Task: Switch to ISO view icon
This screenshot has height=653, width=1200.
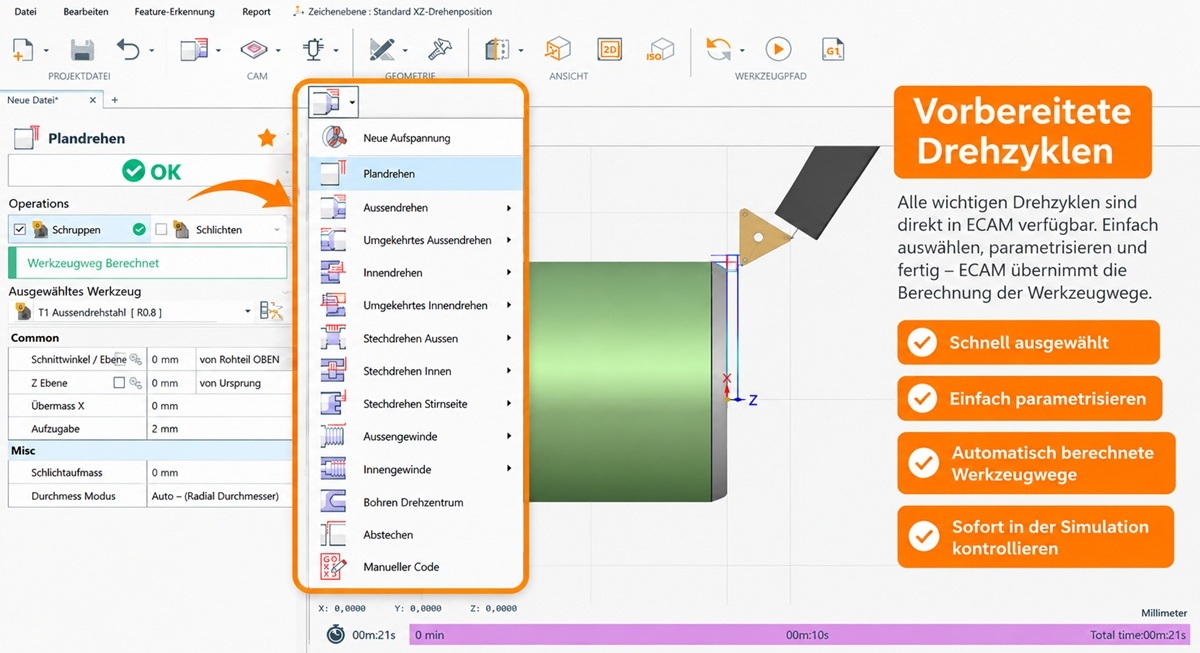Action: tap(659, 49)
